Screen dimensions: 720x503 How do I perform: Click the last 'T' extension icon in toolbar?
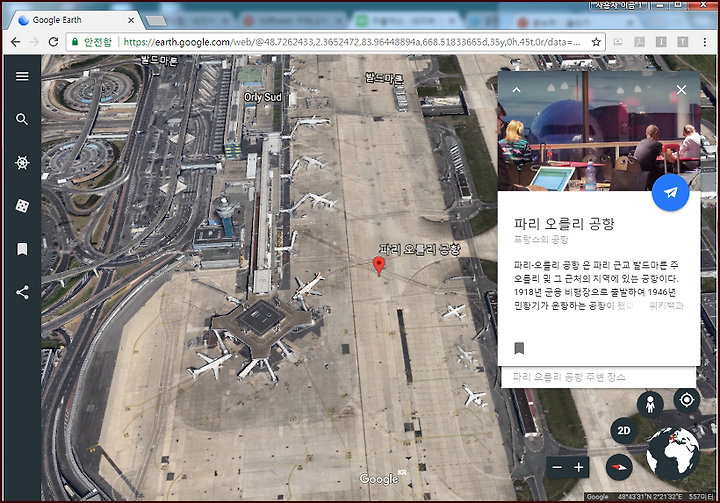[683, 42]
